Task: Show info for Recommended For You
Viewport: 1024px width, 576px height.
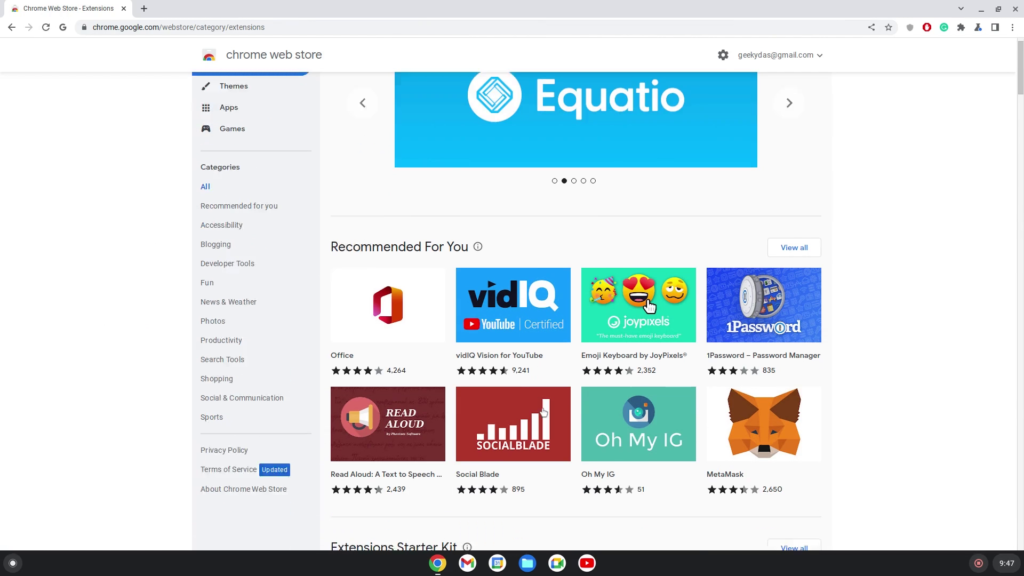Action: click(x=478, y=247)
